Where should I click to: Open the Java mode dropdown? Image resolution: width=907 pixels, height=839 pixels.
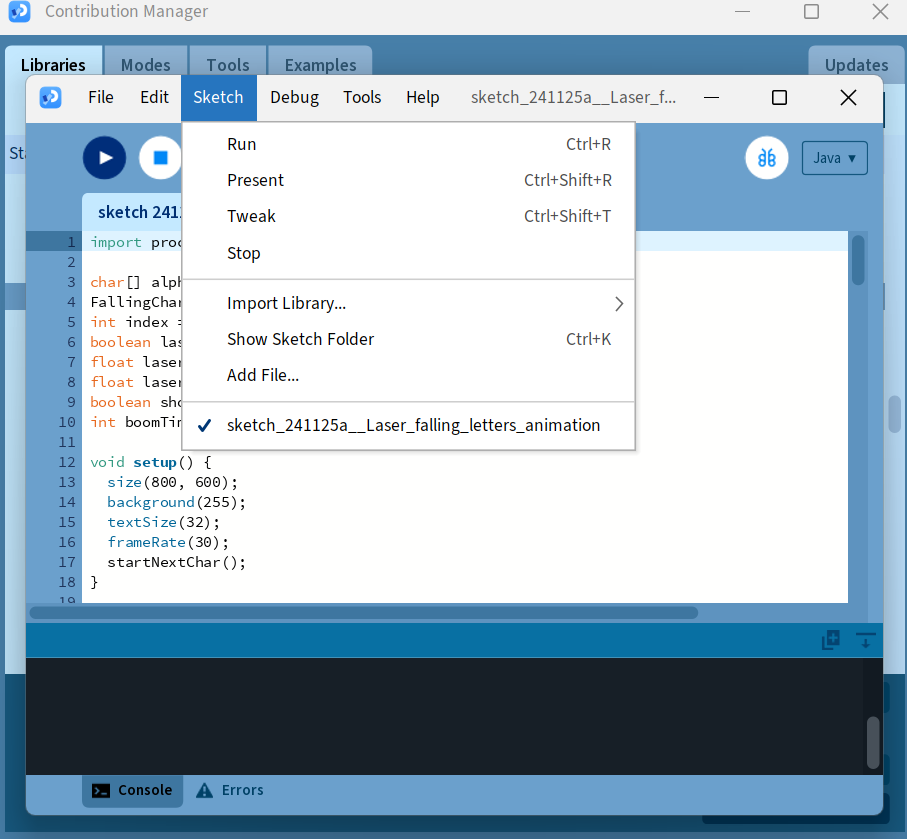[x=834, y=157]
